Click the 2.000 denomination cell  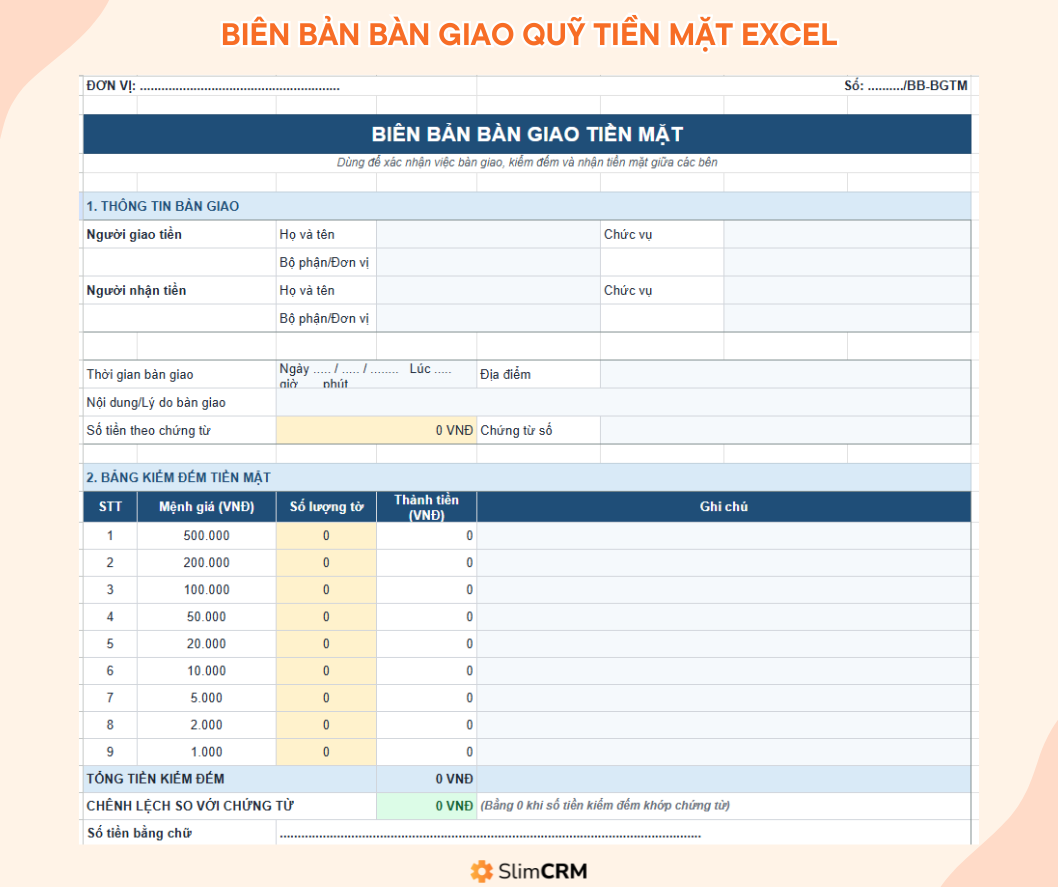tap(206, 724)
